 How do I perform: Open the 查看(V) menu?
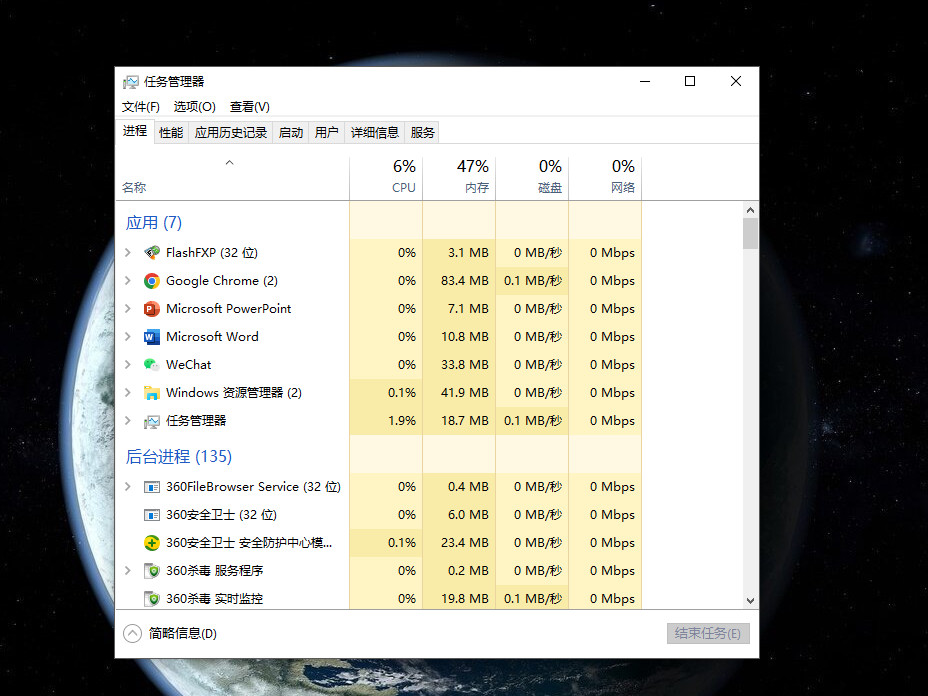pos(250,107)
